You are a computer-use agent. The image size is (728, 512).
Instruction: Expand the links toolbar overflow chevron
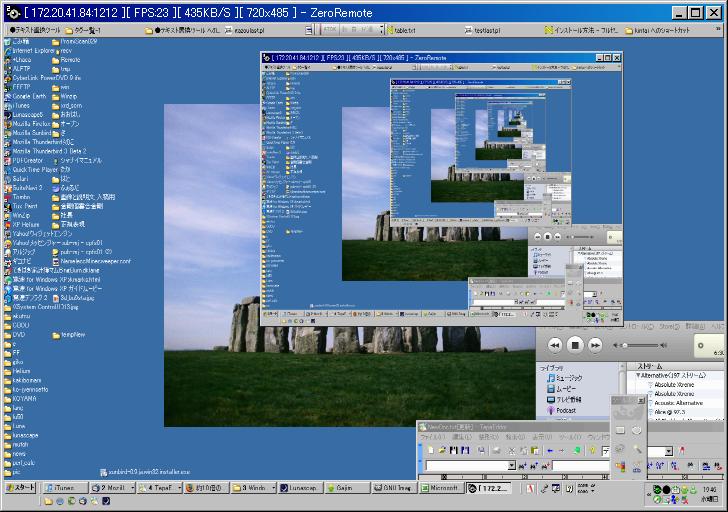click(x=718, y=30)
